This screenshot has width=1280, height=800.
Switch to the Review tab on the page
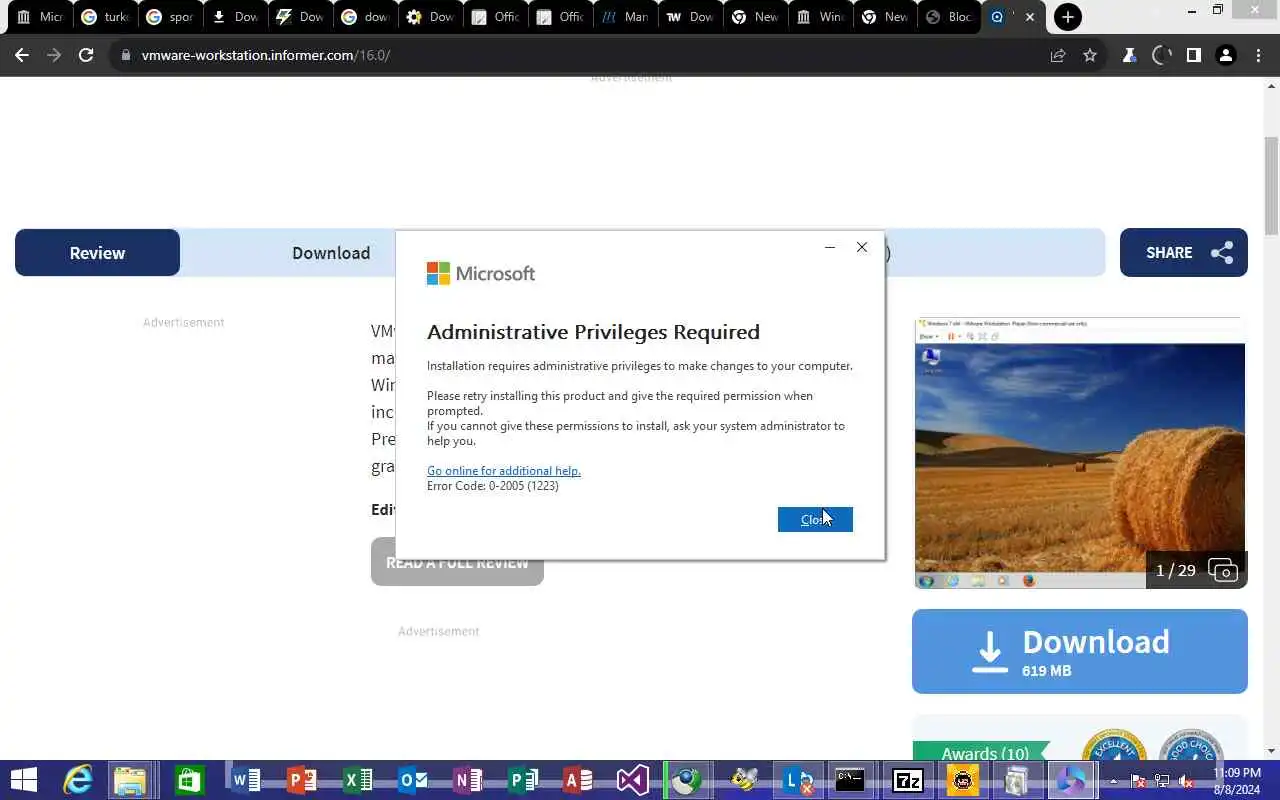click(x=97, y=253)
